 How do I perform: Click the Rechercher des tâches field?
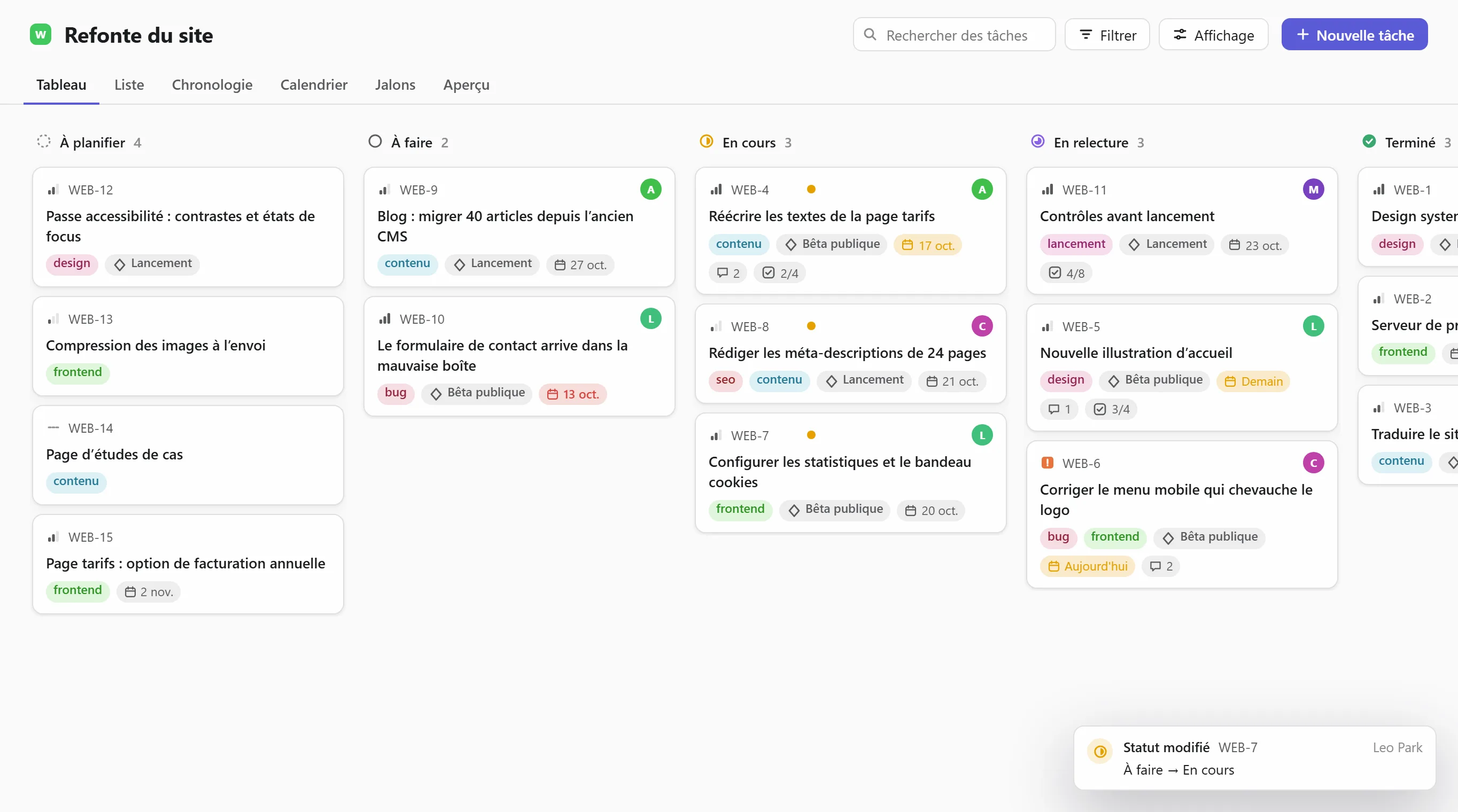[x=953, y=35]
